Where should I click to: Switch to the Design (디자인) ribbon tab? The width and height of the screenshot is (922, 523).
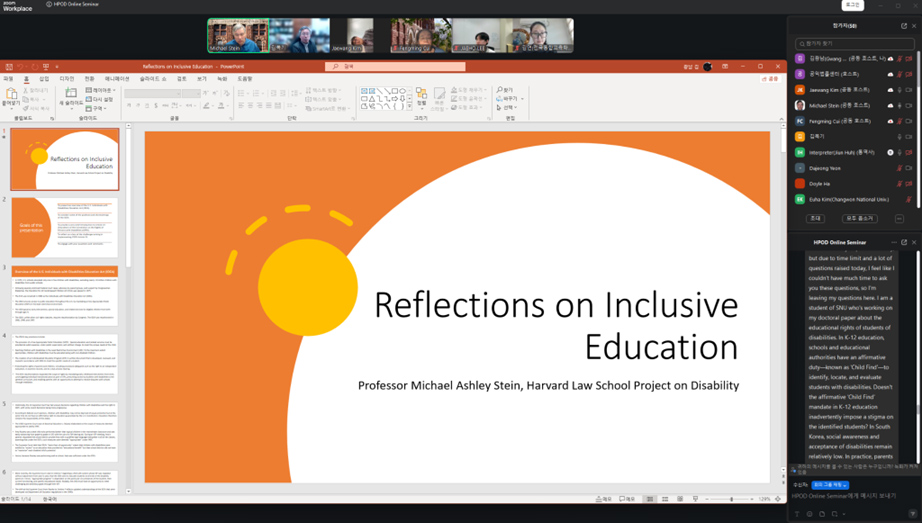coord(66,79)
